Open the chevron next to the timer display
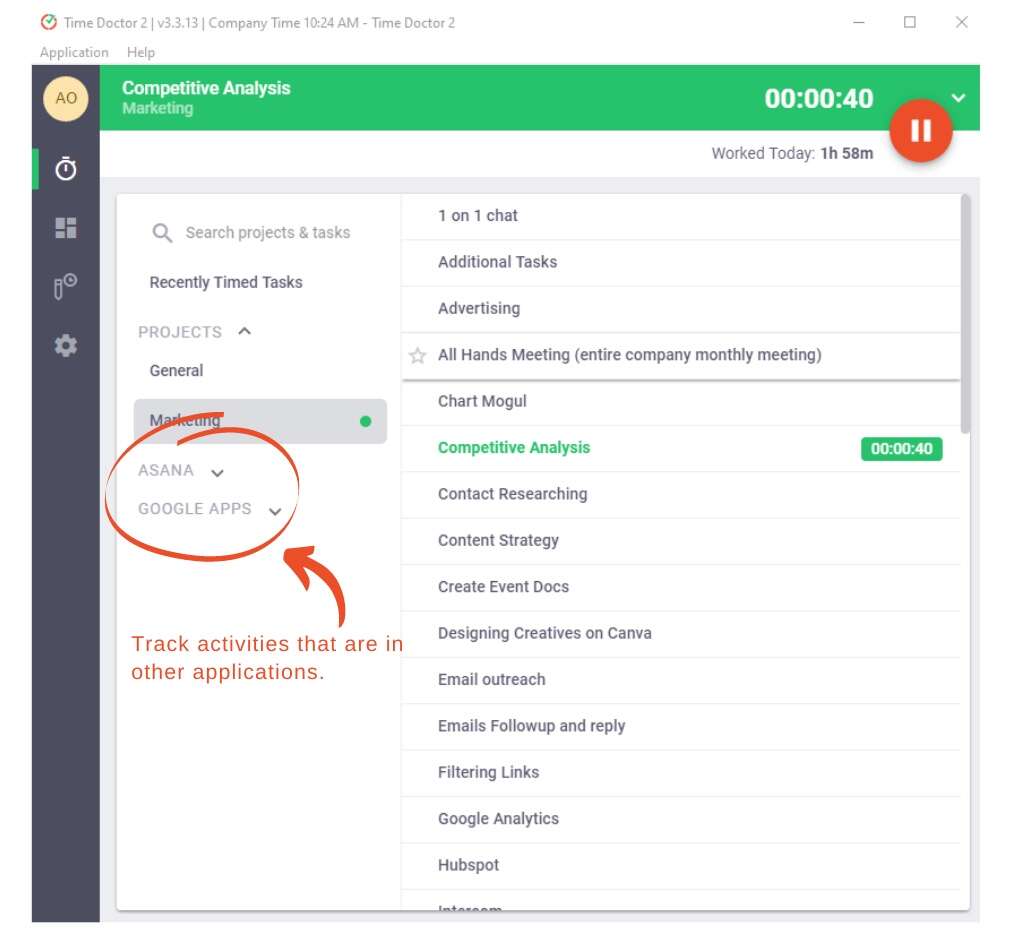The width and height of the screenshot is (1013, 936). [958, 99]
